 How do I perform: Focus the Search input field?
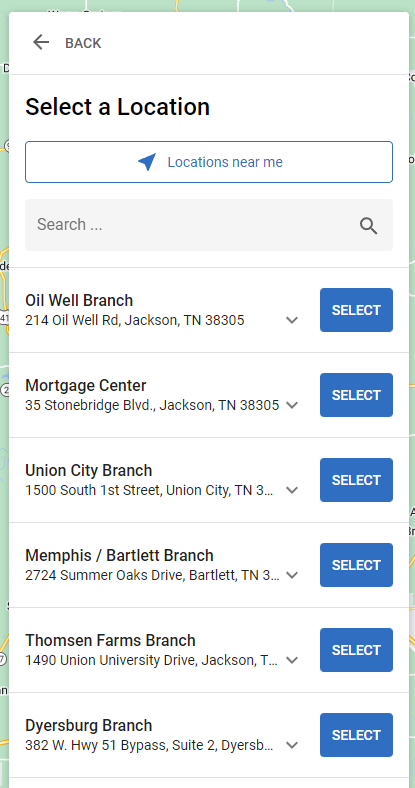pos(209,225)
